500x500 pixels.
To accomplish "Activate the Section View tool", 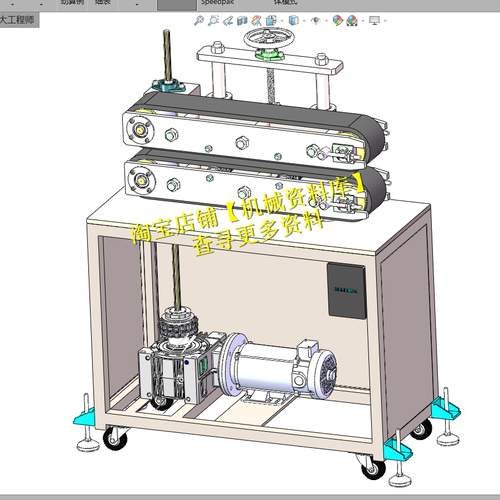I will click(242, 21).
